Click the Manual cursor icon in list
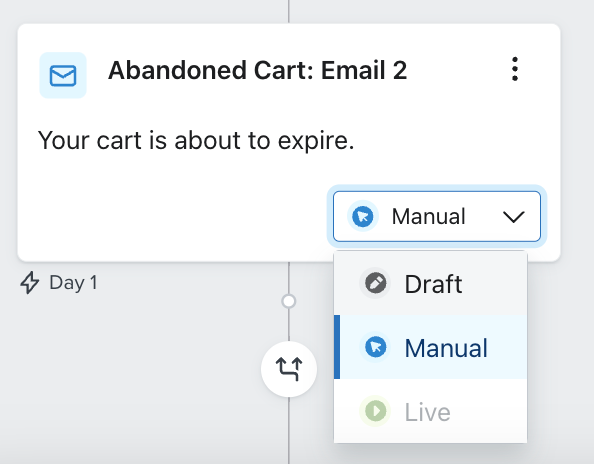 [375, 347]
